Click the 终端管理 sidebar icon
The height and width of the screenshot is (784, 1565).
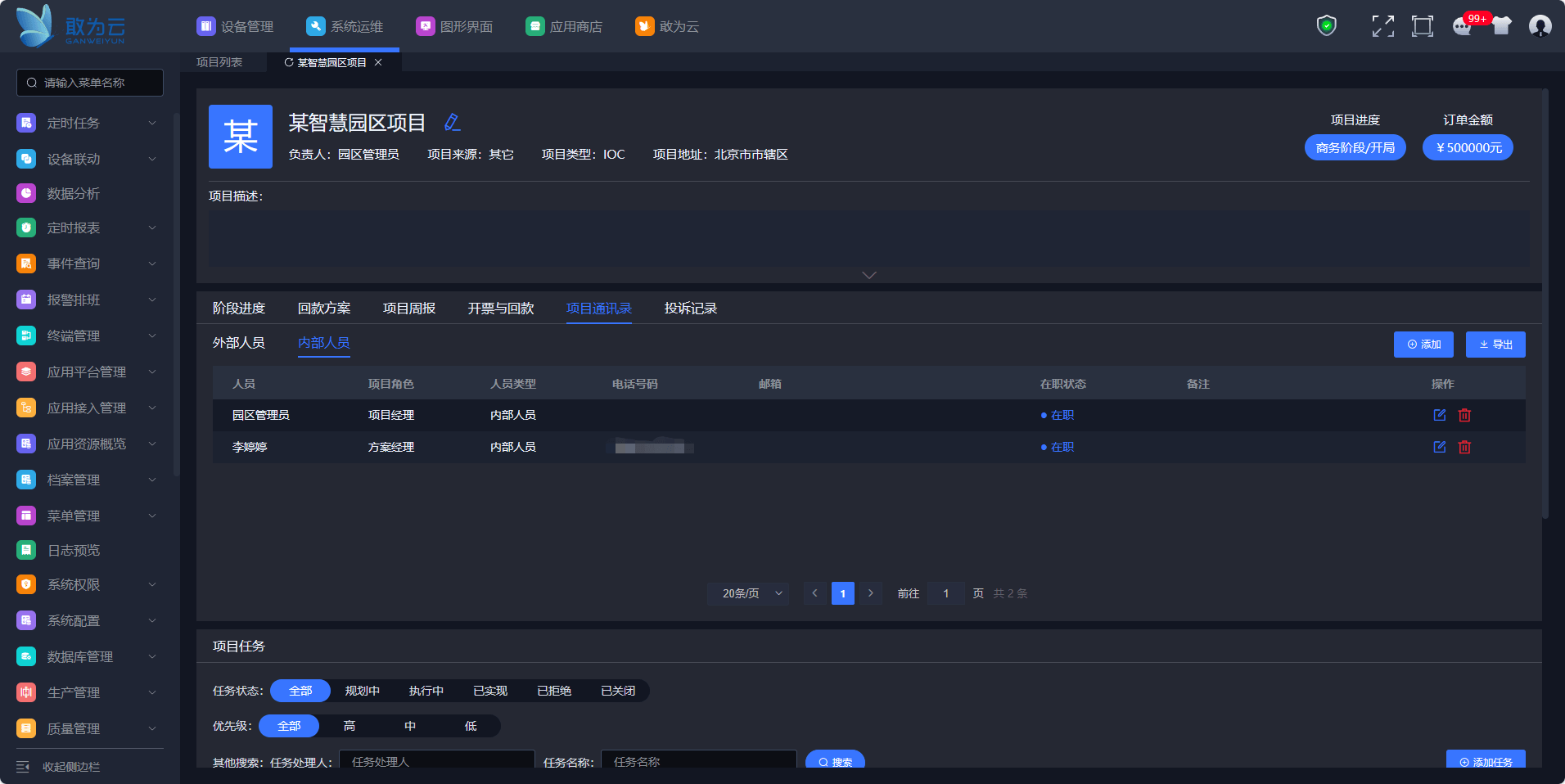click(x=26, y=336)
